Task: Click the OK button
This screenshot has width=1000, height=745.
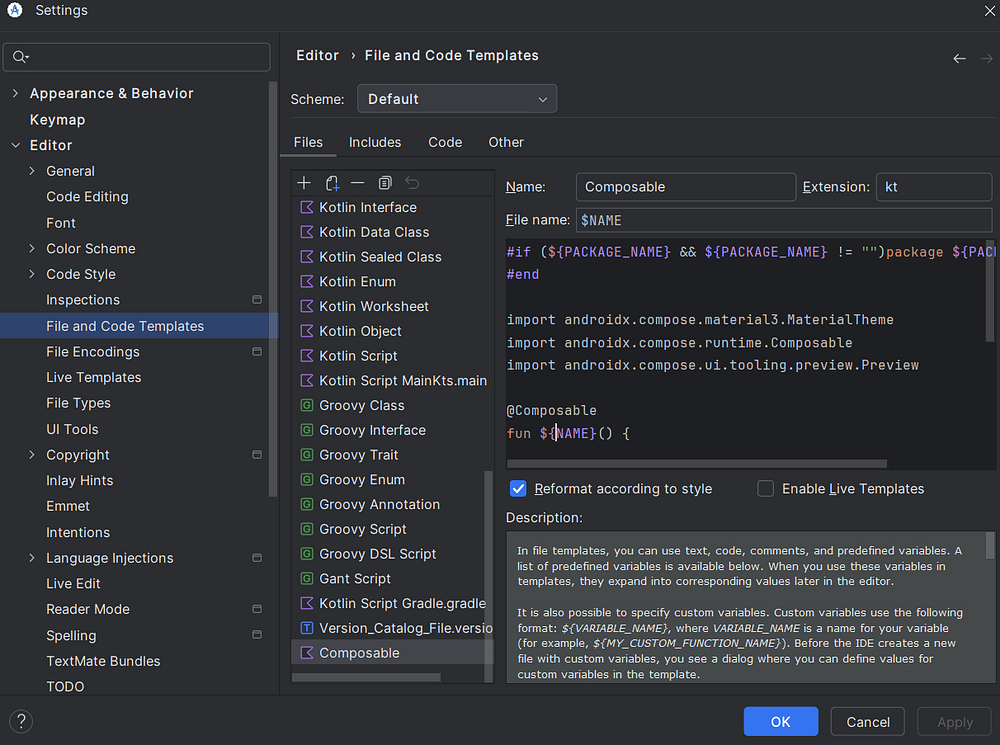Action: [x=781, y=721]
